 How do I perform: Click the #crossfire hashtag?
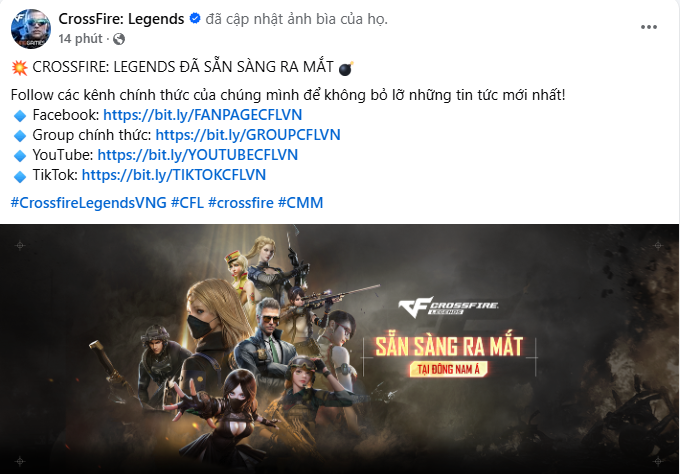click(241, 203)
